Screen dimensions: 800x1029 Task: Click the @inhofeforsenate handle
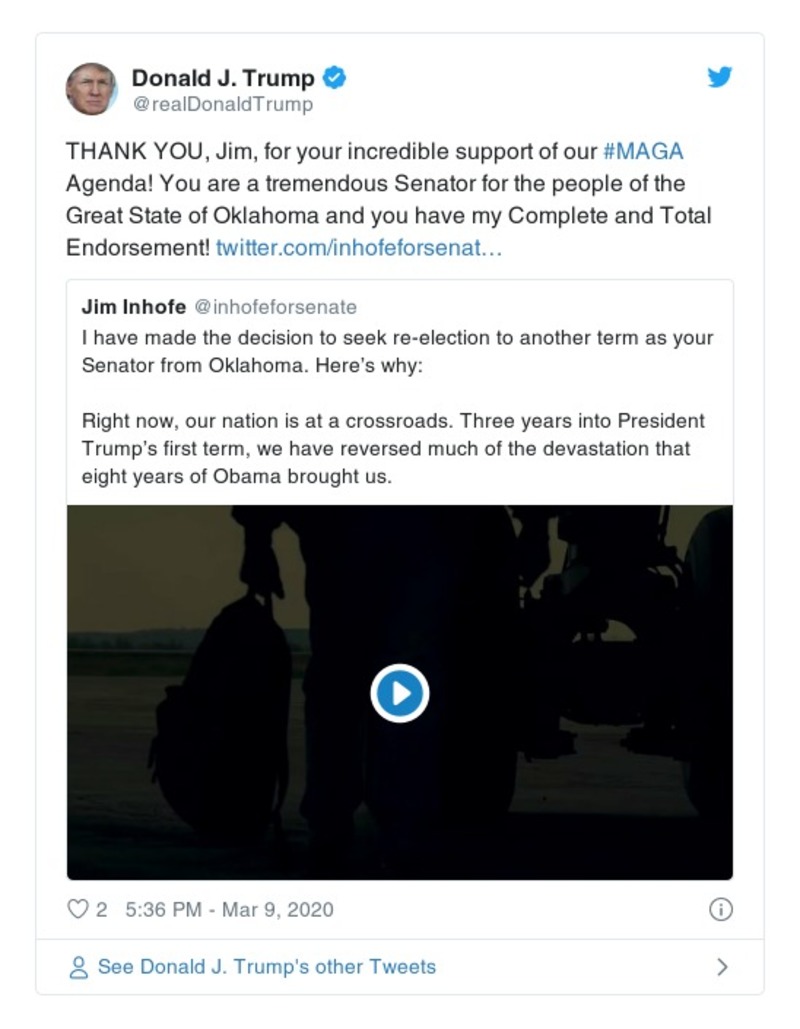coord(274,307)
